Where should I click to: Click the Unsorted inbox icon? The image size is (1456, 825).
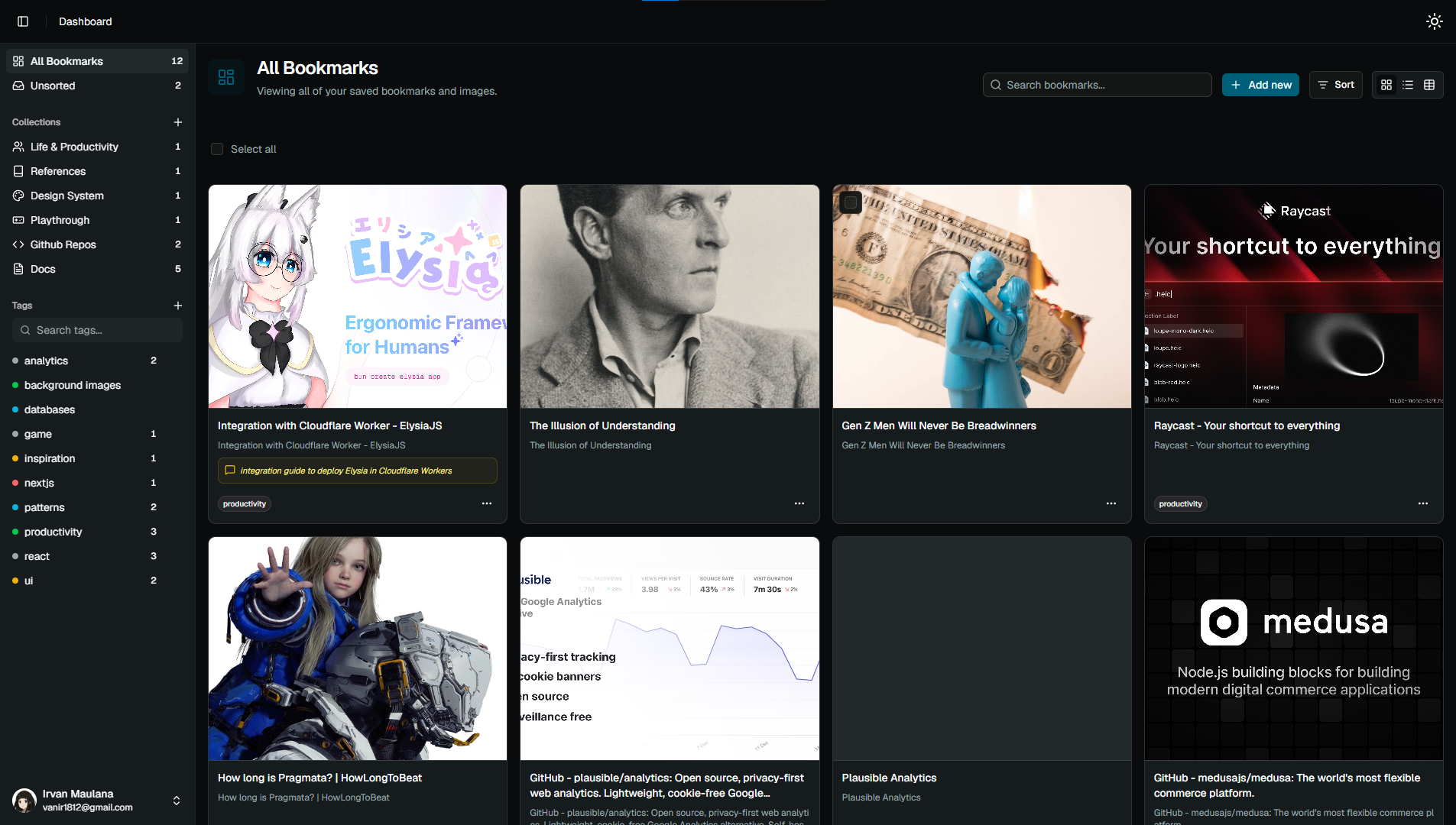coord(18,86)
